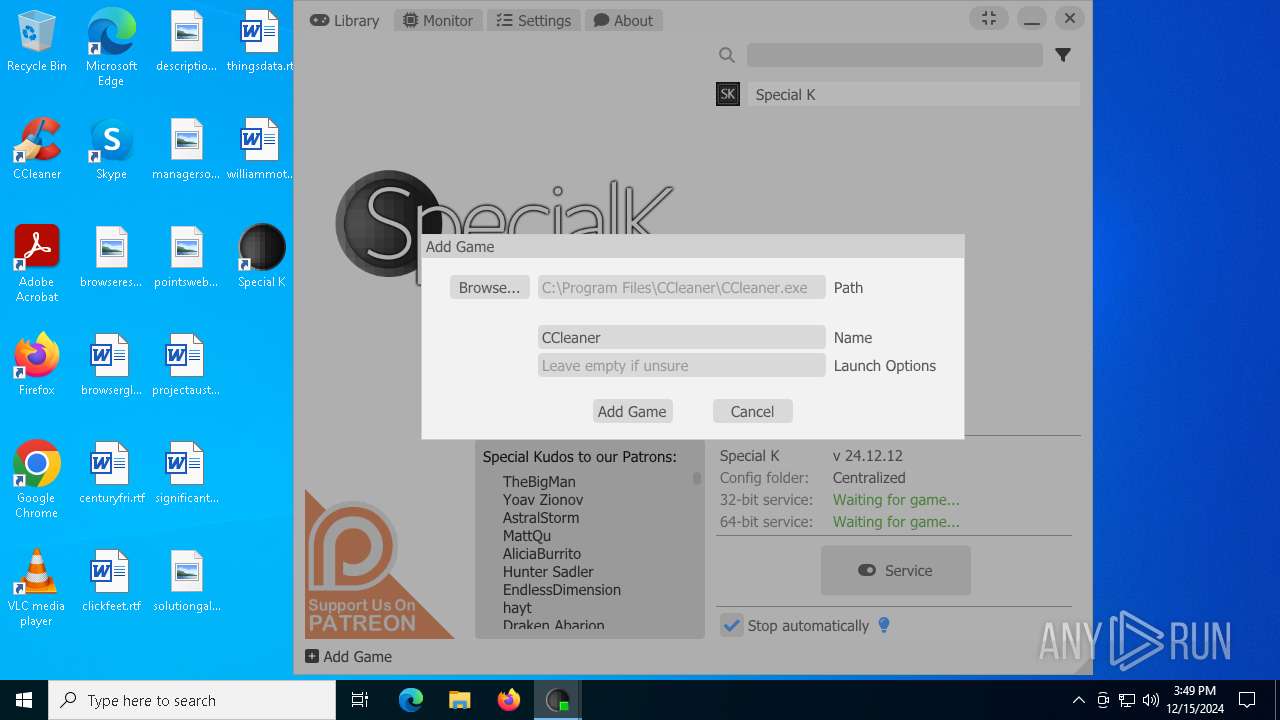The width and height of the screenshot is (1280, 720).
Task: Open the Windows Start menu
Action: pos(24,700)
